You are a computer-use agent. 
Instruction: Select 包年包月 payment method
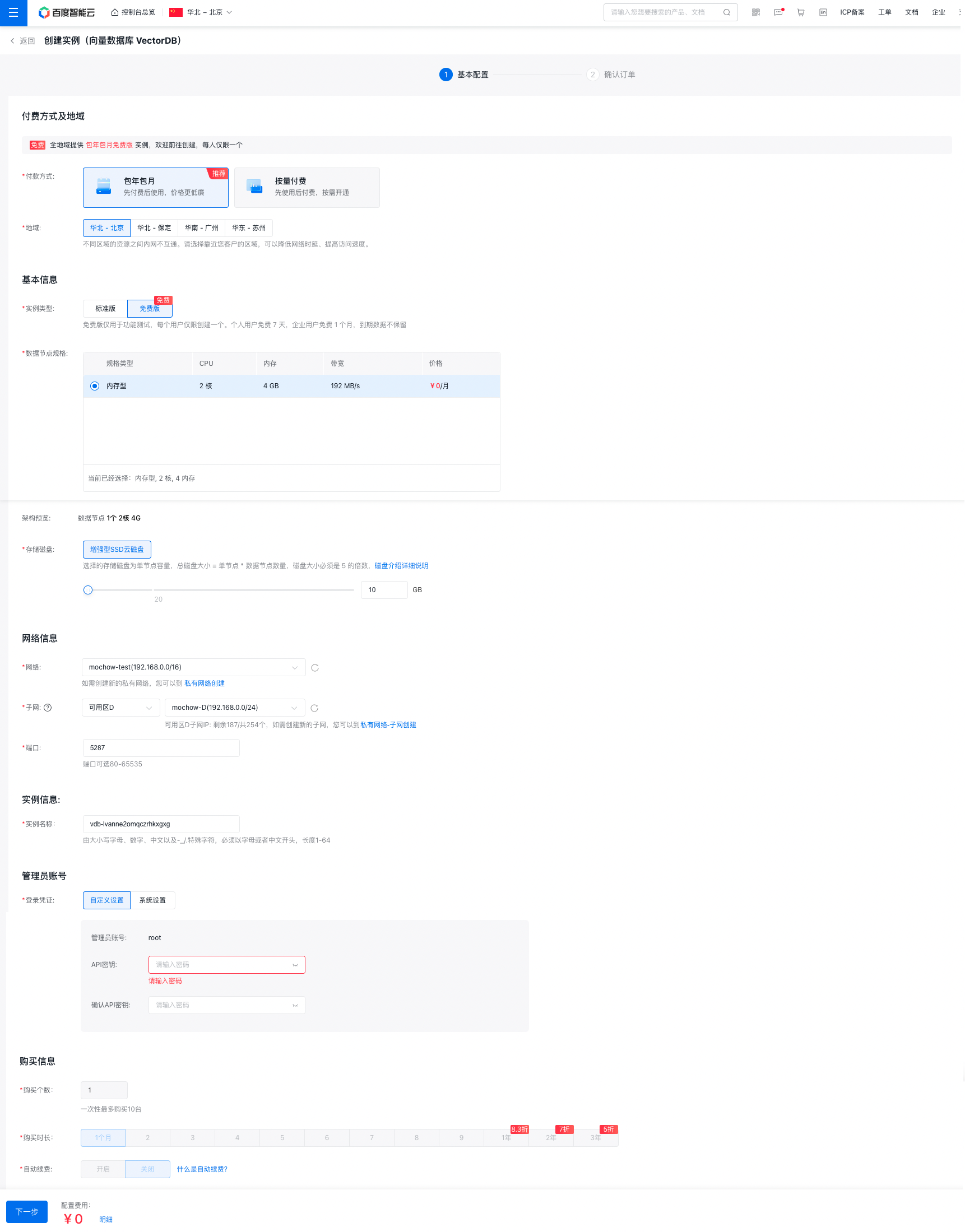point(156,188)
